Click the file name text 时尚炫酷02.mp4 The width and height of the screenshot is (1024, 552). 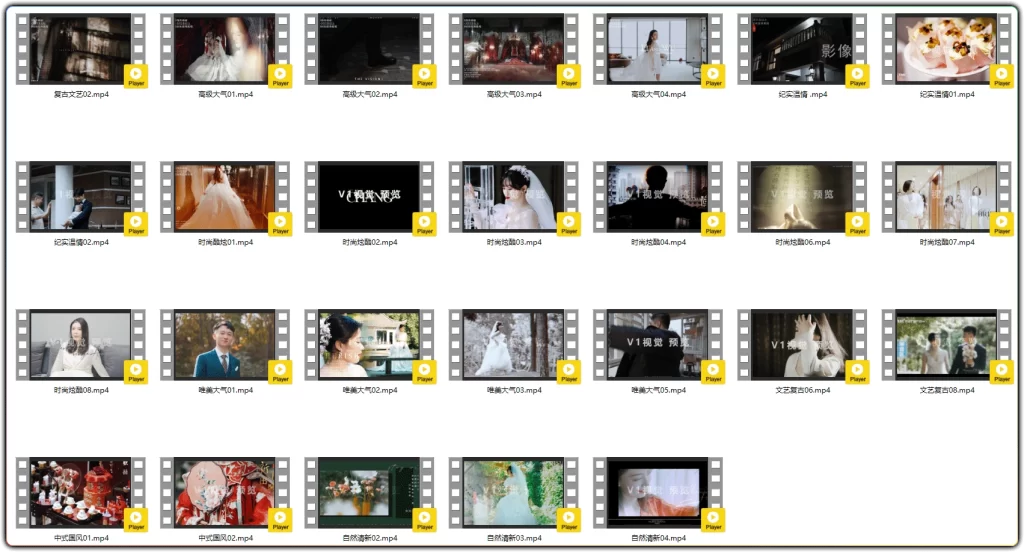[x=370, y=242]
